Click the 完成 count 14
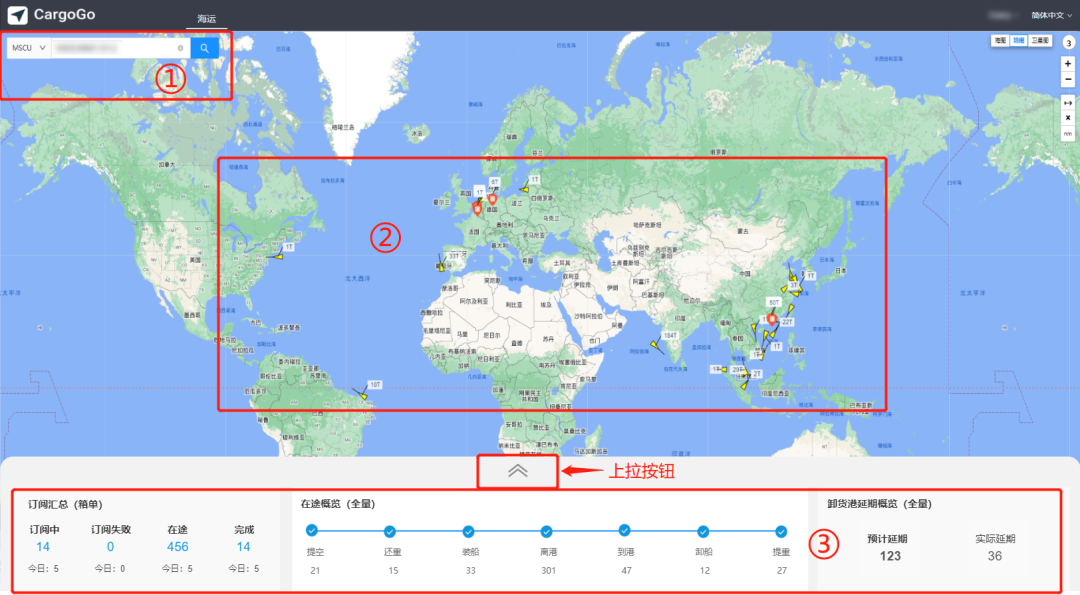1080x595 pixels. (x=243, y=547)
